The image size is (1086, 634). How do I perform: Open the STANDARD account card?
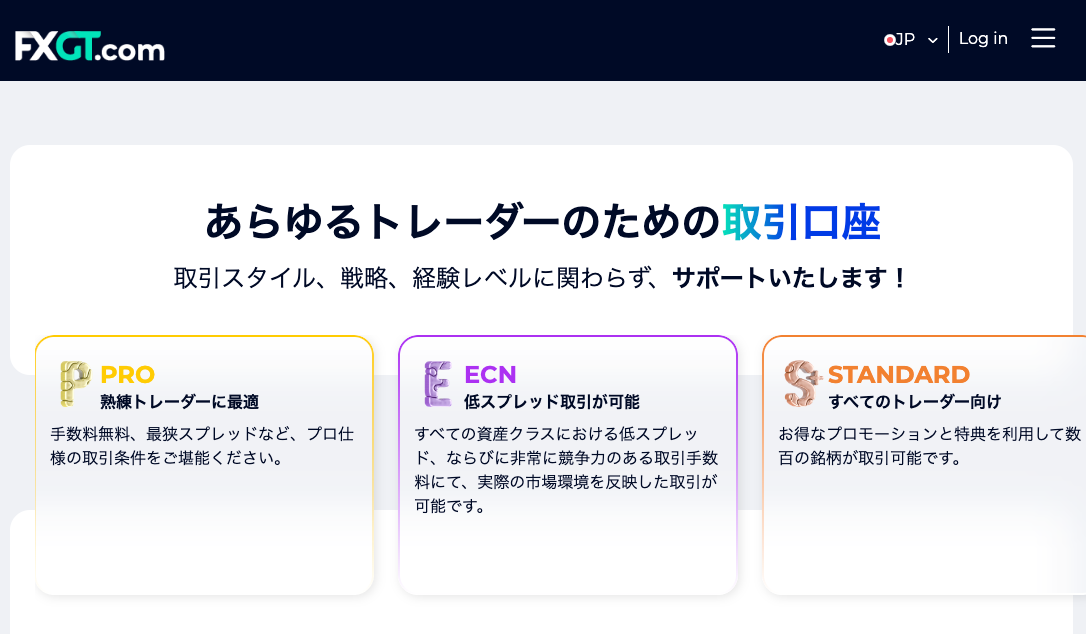(925, 465)
